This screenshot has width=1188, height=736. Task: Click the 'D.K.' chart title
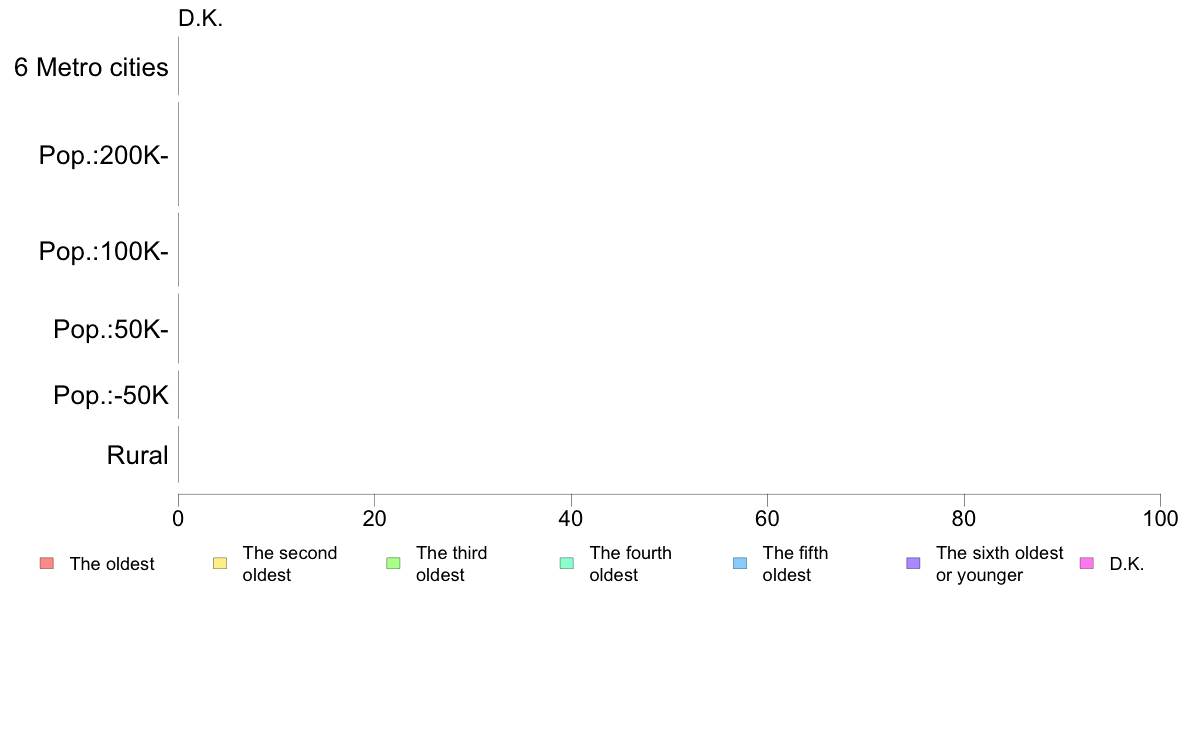tap(200, 18)
